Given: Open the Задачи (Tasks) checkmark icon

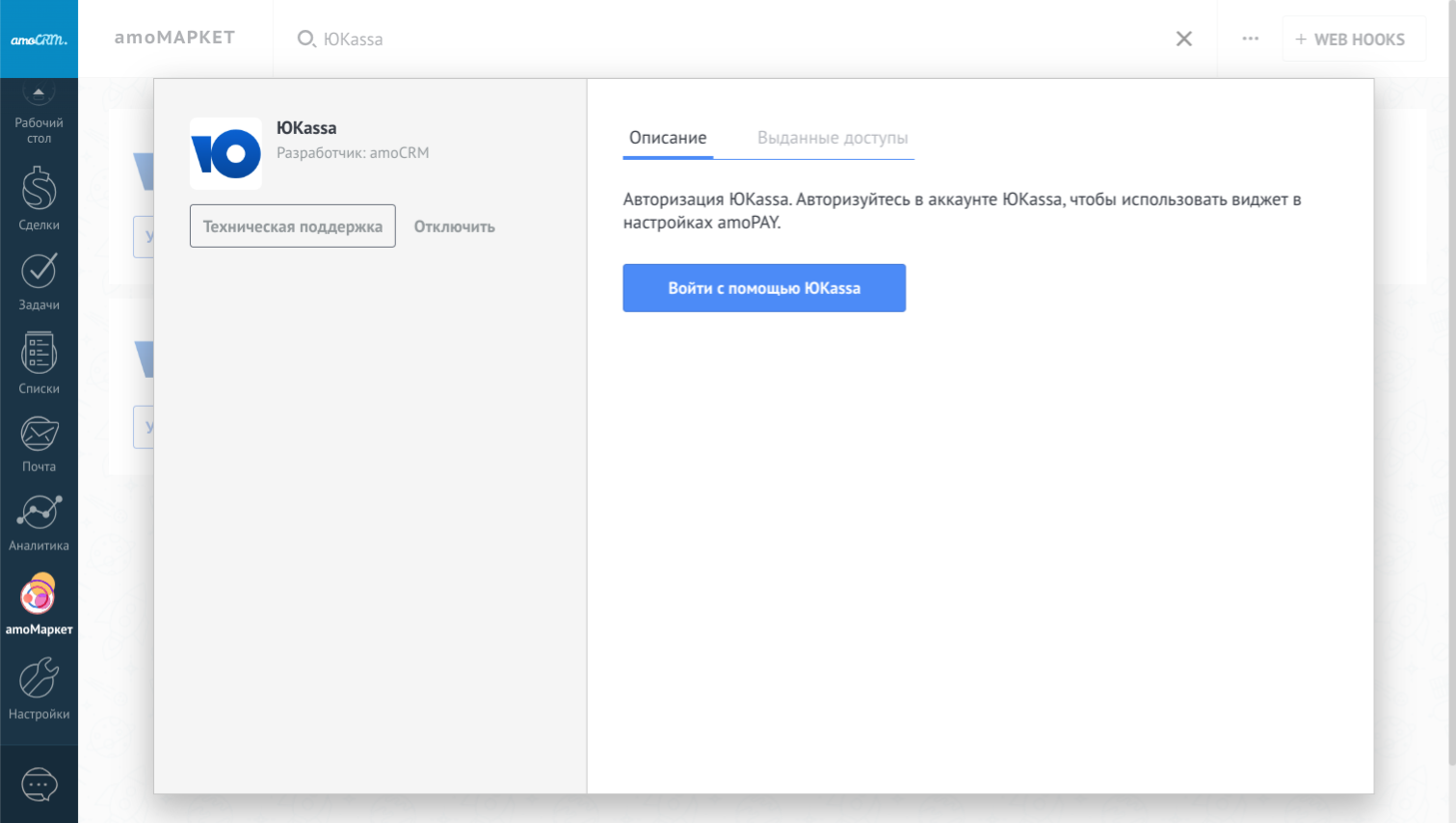Looking at the screenshot, I should (39, 273).
